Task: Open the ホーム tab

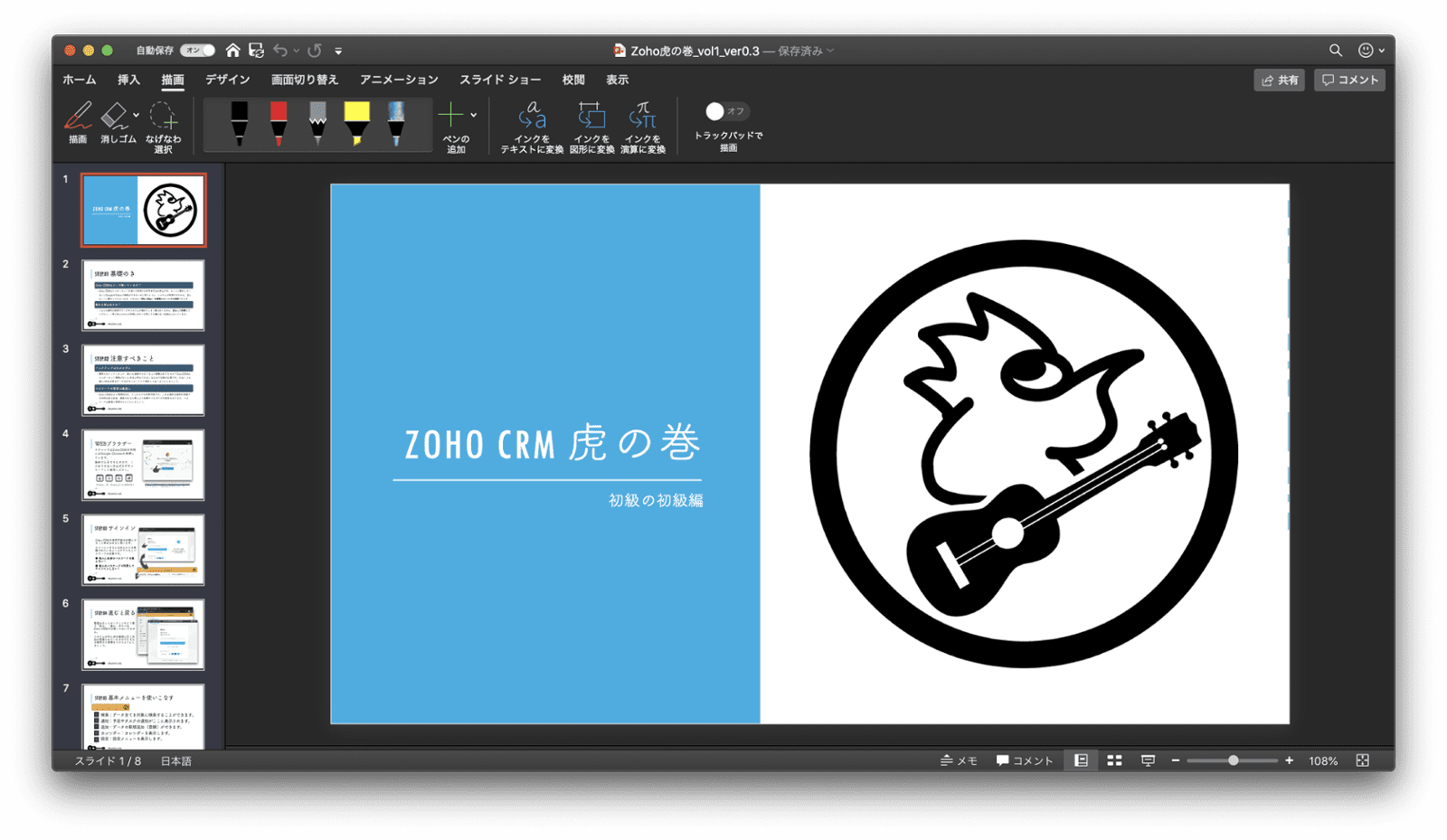Action: 80,80
